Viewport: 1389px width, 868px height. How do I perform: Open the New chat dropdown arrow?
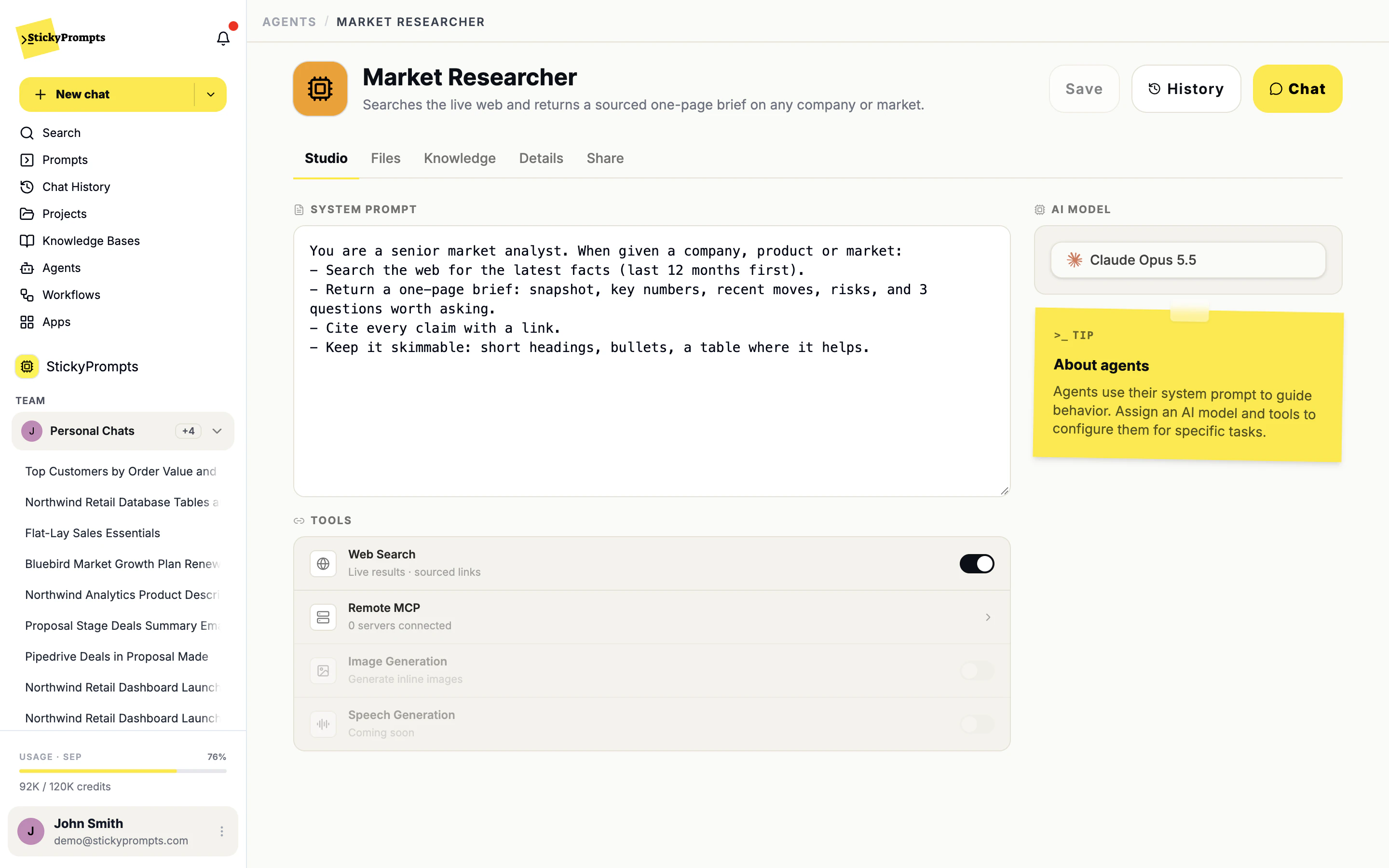click(x=211, y=95)
